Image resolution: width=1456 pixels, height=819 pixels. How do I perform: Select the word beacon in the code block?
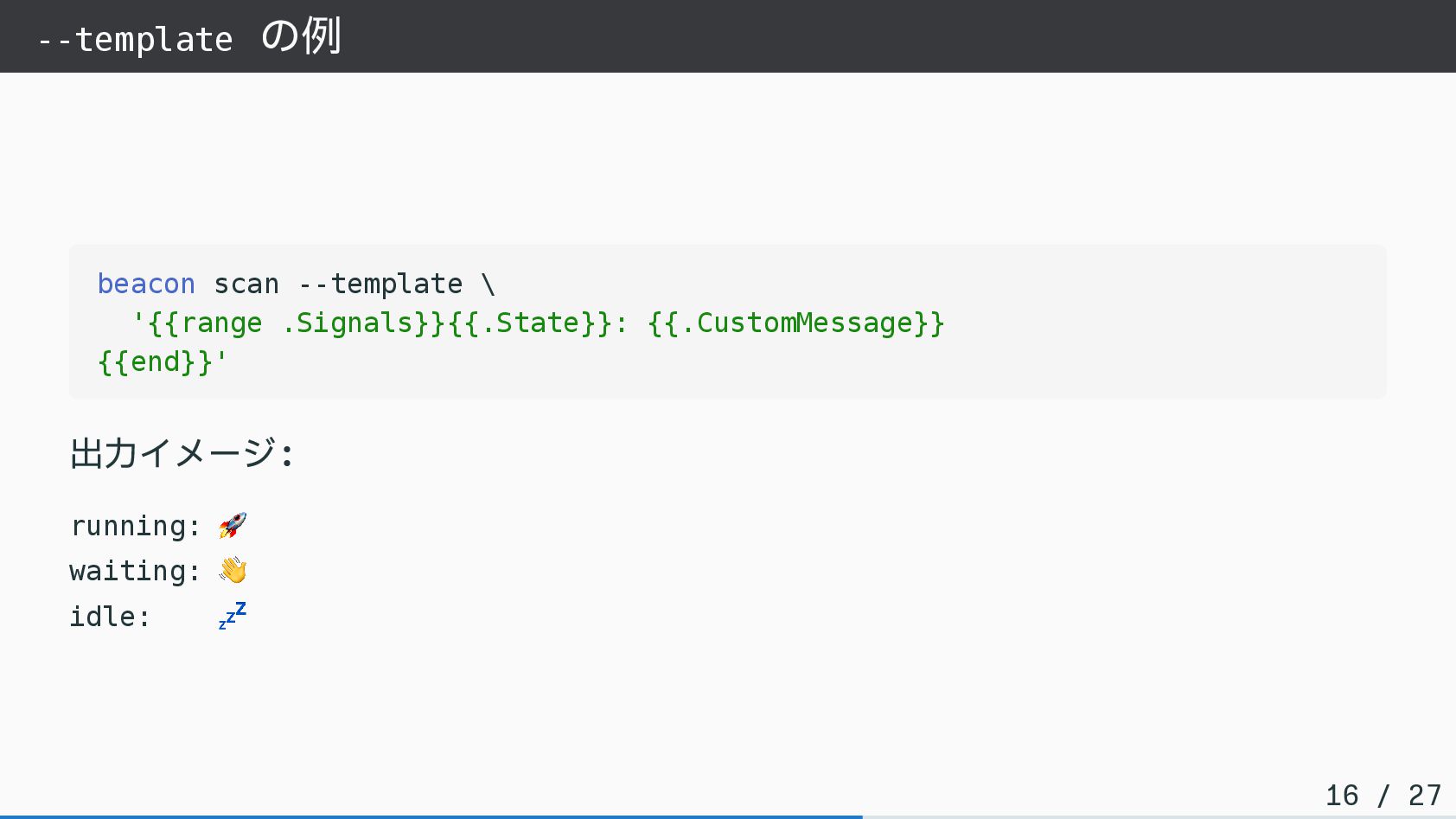click(x=146, y=284)
